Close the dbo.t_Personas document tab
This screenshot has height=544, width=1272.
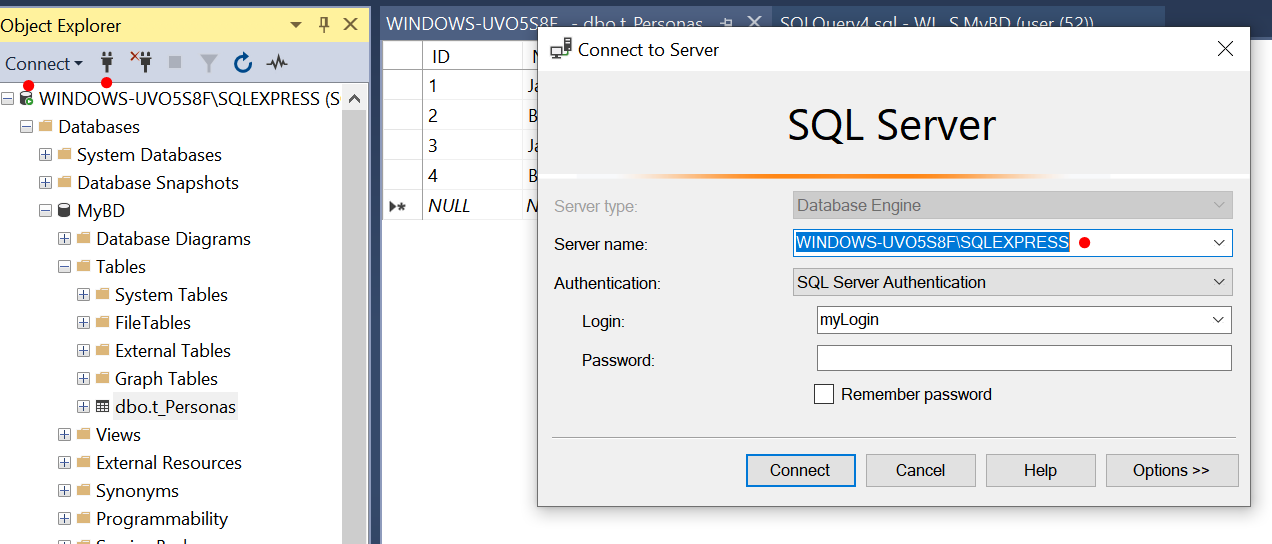tap(754, 21)
